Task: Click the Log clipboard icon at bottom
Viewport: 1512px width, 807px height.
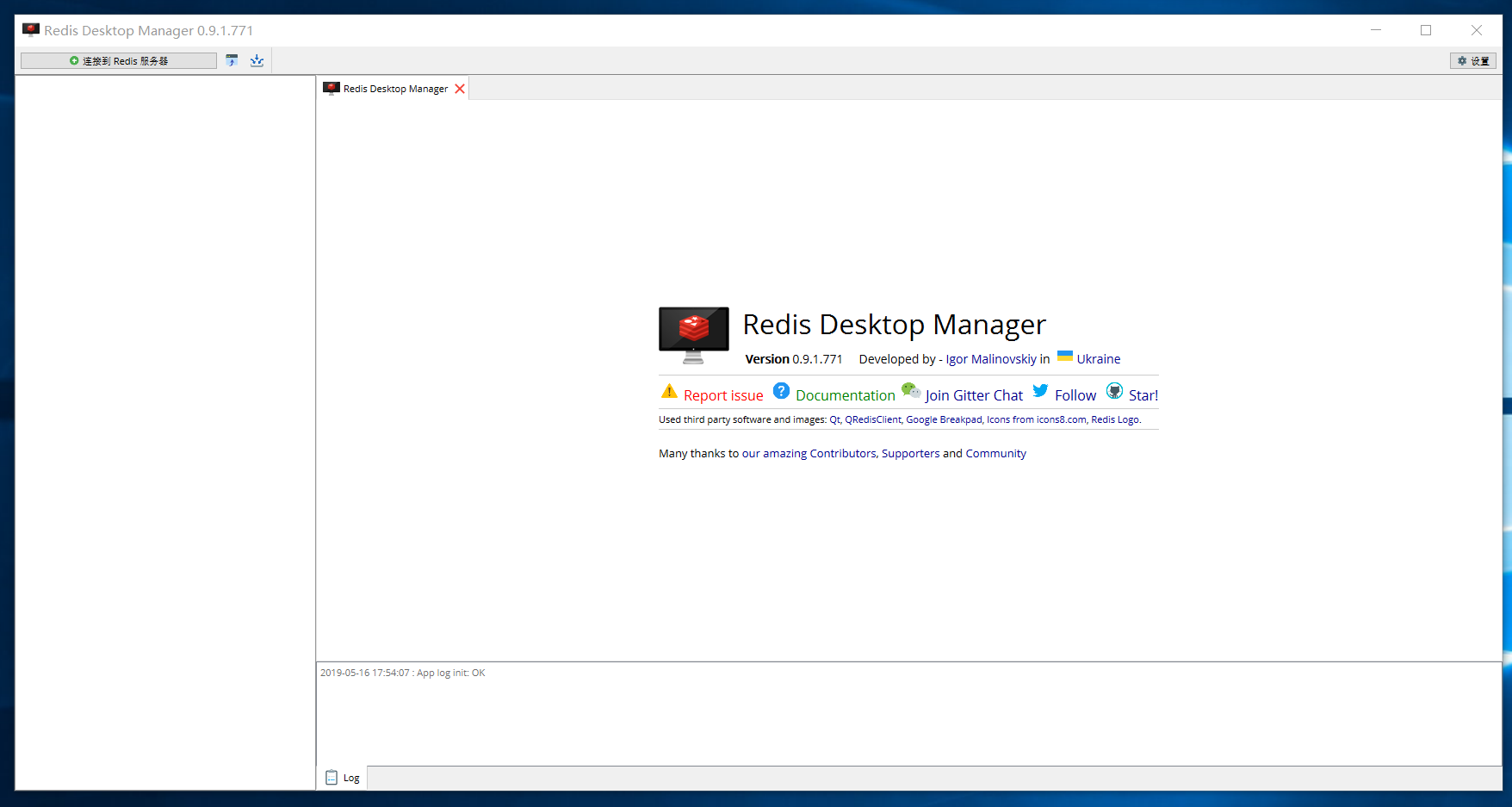Action: (332, 777)
